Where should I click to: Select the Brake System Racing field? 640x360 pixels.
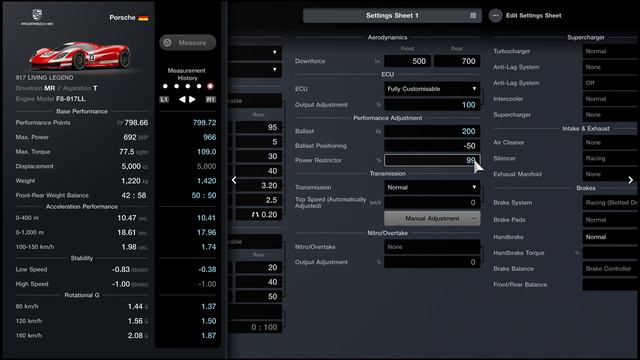coord(611,202)
